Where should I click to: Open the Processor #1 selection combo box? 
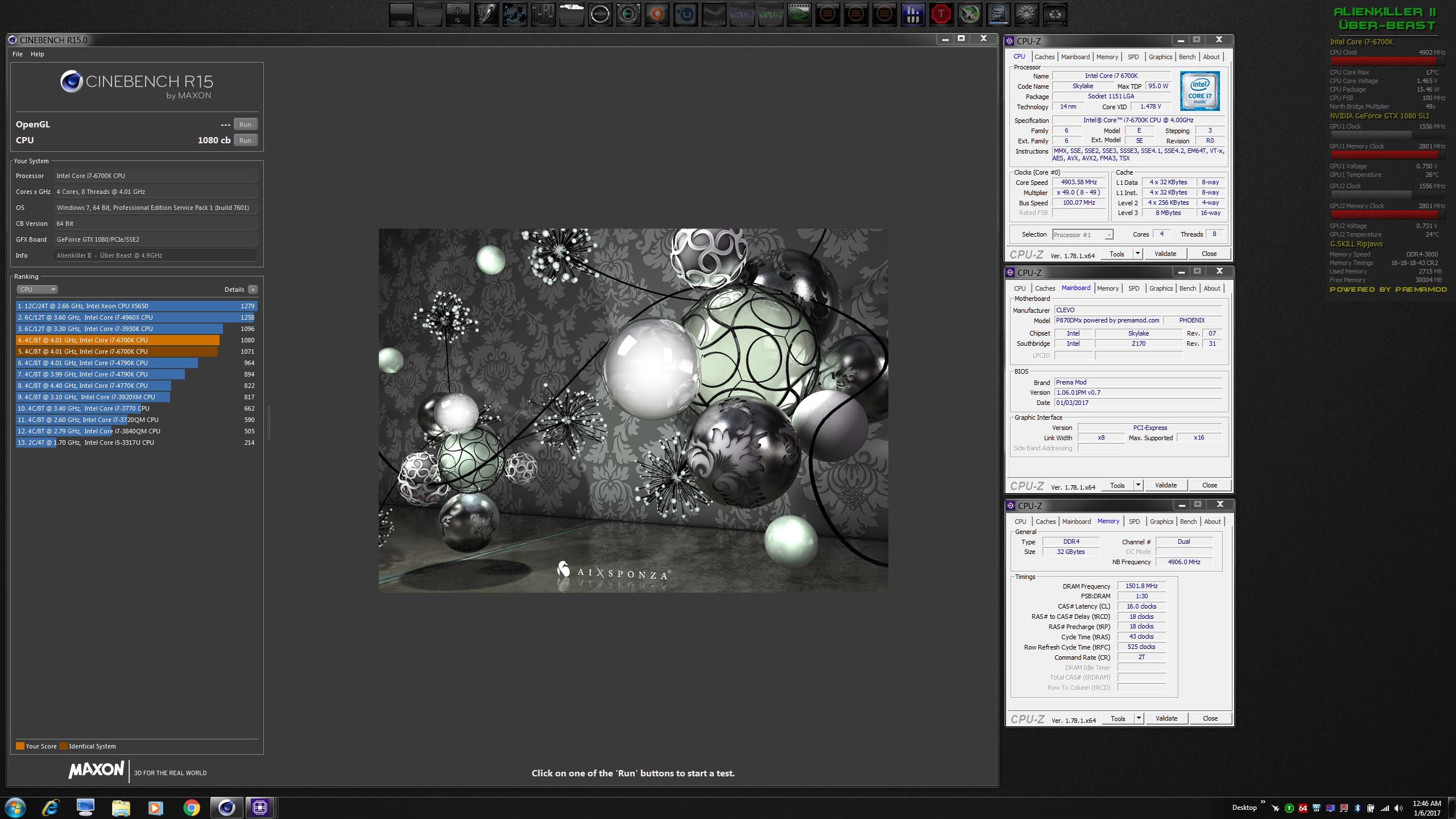[x=1083, y=234]
